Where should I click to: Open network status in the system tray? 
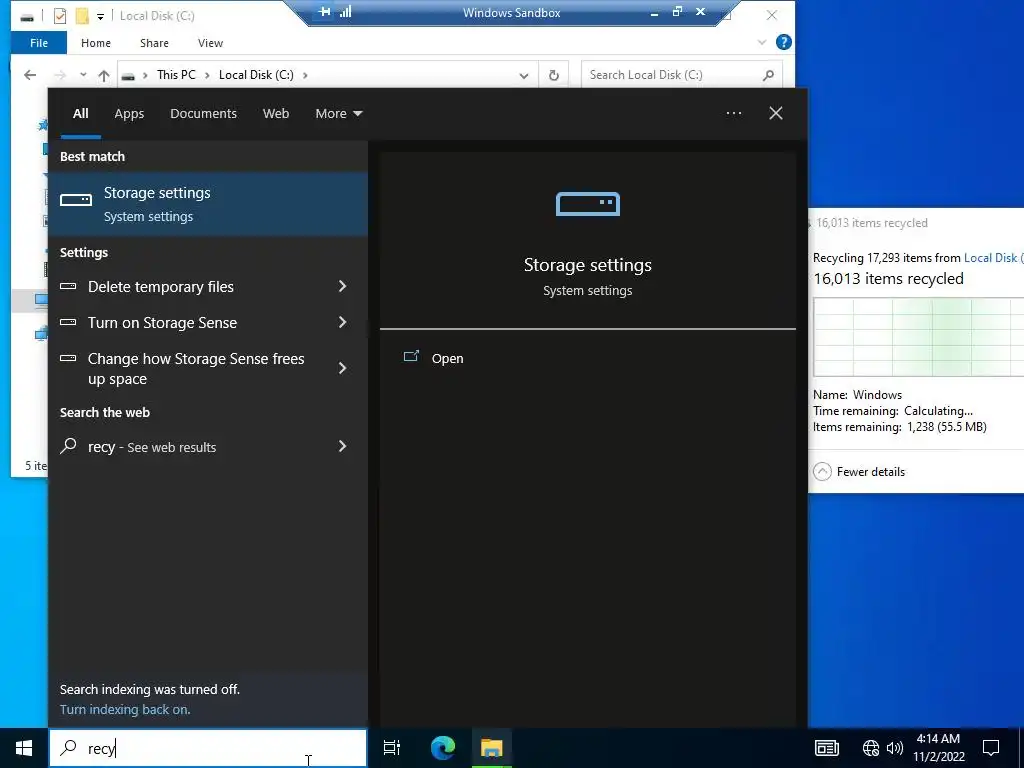click(x=871, y=748)
